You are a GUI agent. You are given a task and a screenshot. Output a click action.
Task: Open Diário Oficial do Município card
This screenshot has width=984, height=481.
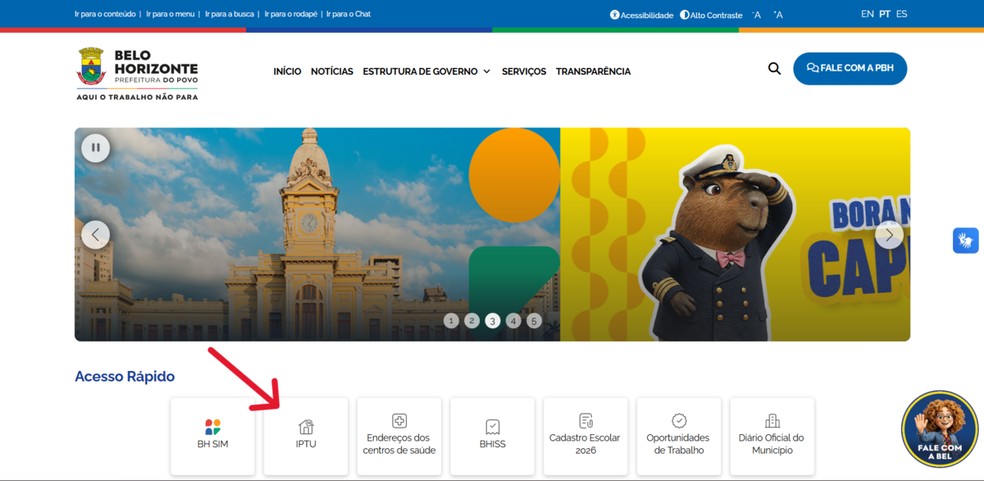pos(772,436)
